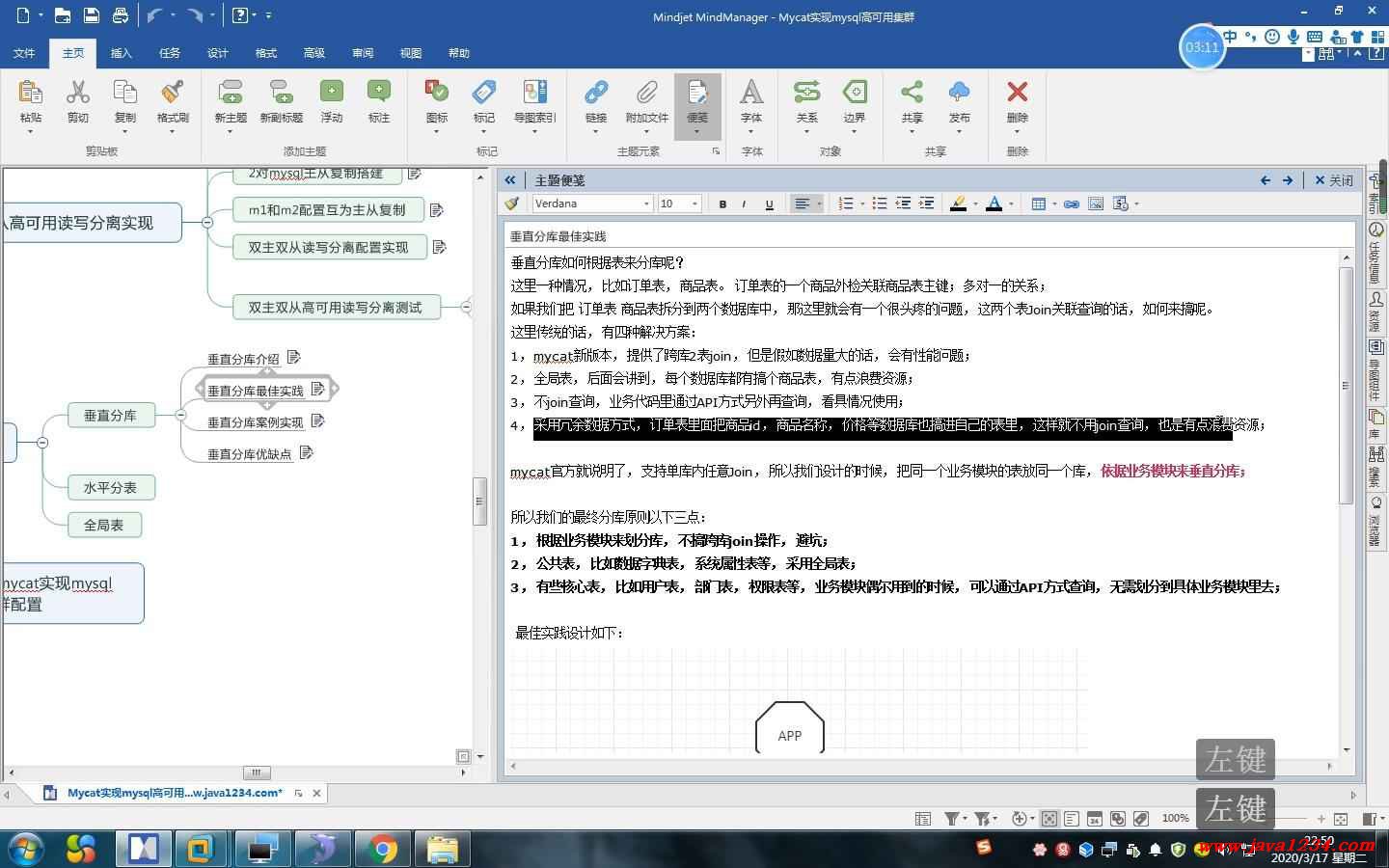Viewport: 1389px width, 868px height.
Task: Toggle bold in note toolbar
Action: coord(722,203)
